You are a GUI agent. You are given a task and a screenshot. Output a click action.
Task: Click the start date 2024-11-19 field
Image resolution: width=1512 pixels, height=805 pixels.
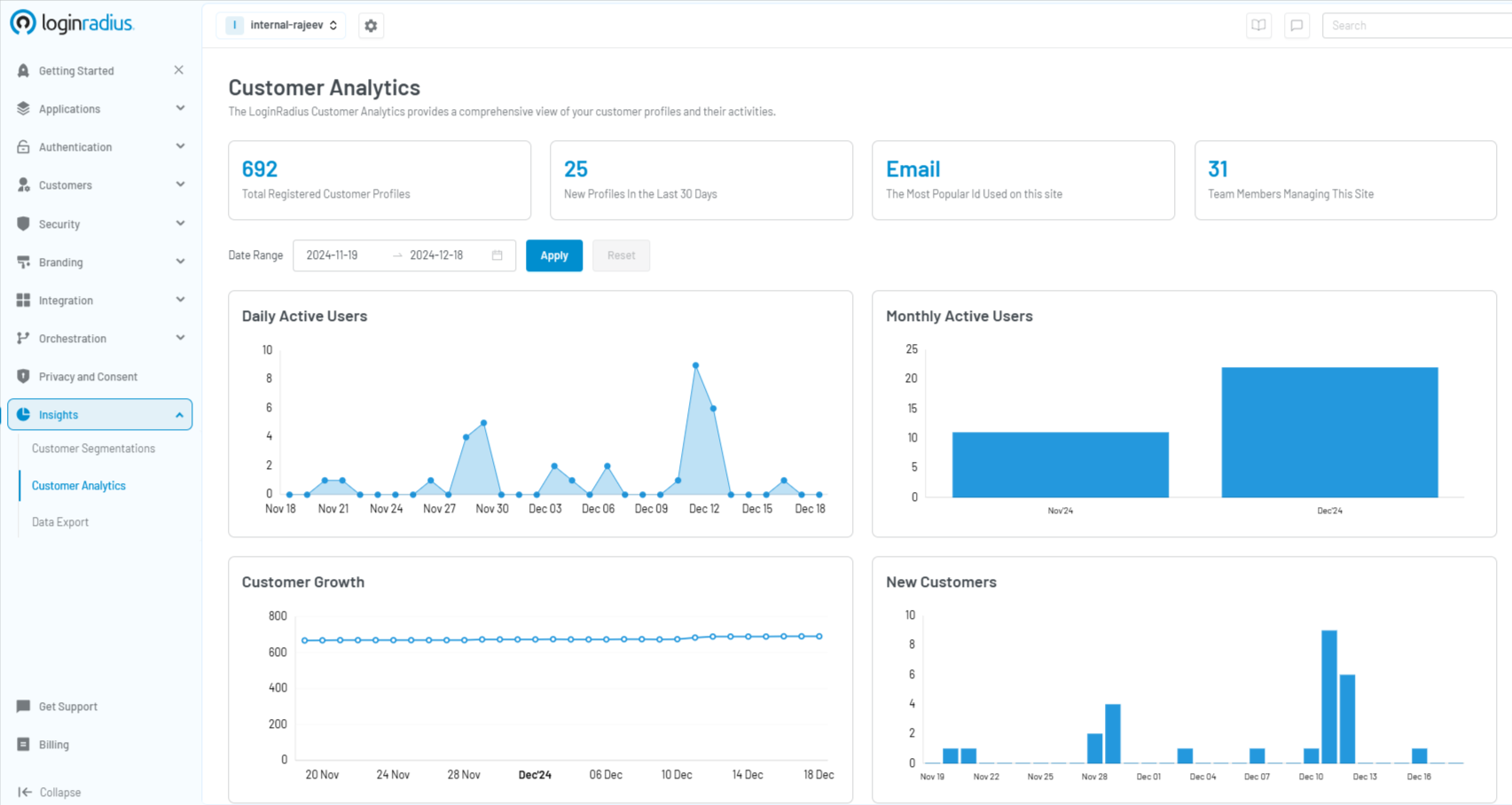coord(333,255)
